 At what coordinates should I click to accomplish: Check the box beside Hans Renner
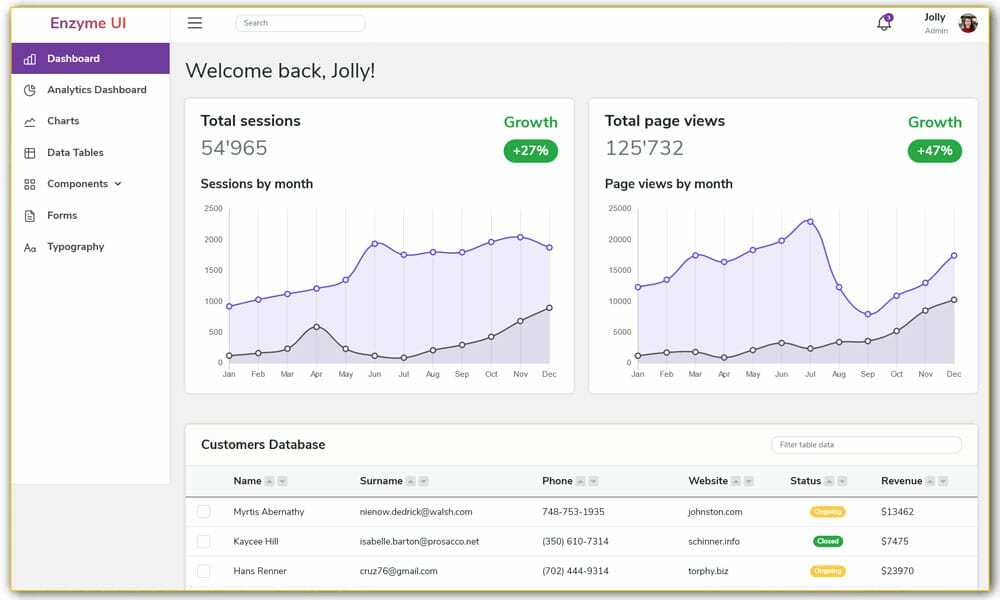pos(203,571)
